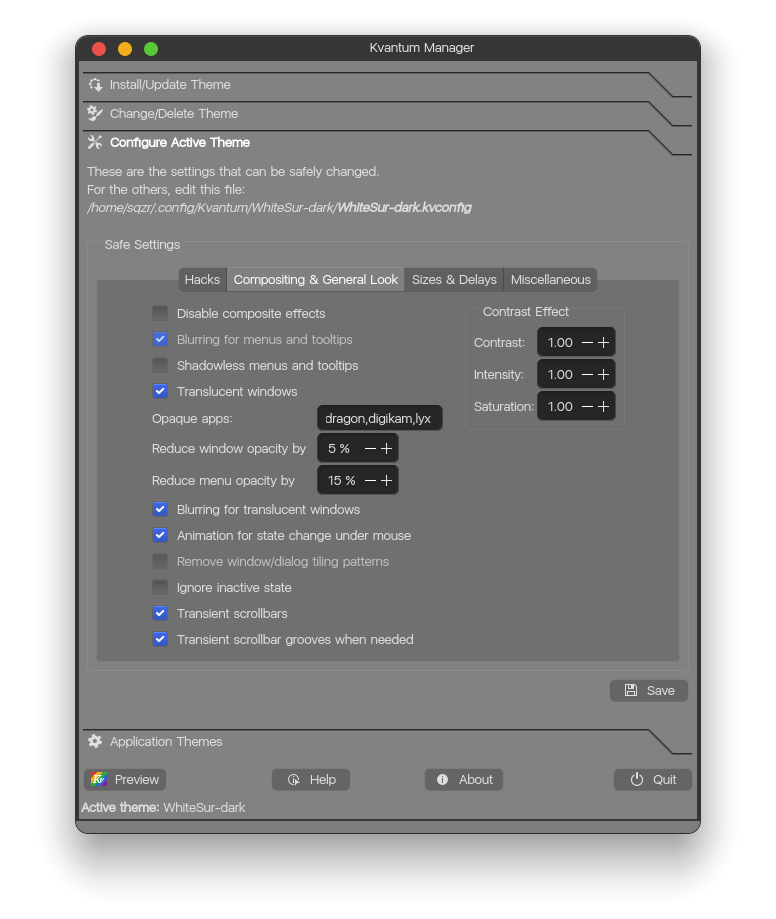The image size is (776, 919).
Task: Click the Kvantum logo on Preview button
Action: tap(99, 780)
